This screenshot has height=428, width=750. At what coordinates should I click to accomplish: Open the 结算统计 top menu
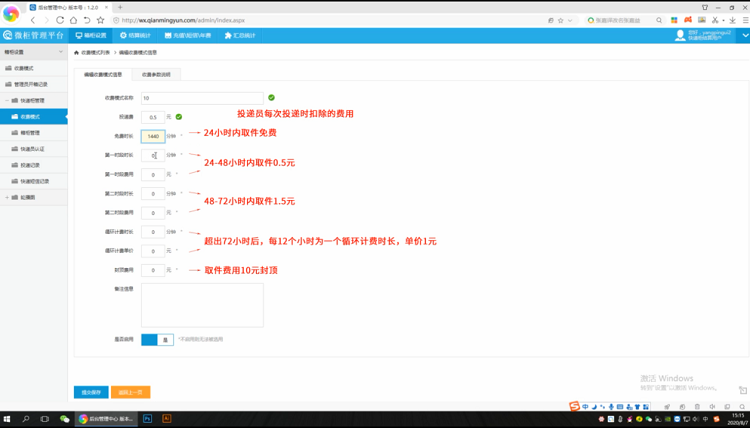point(135,35)
